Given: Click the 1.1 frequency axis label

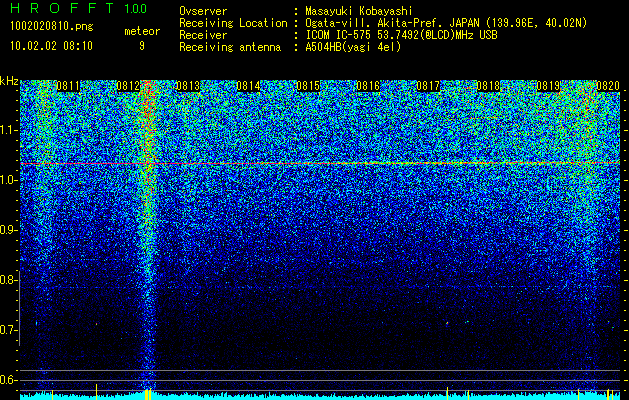Looking at the screenshot, I should [x=9, y=130].
